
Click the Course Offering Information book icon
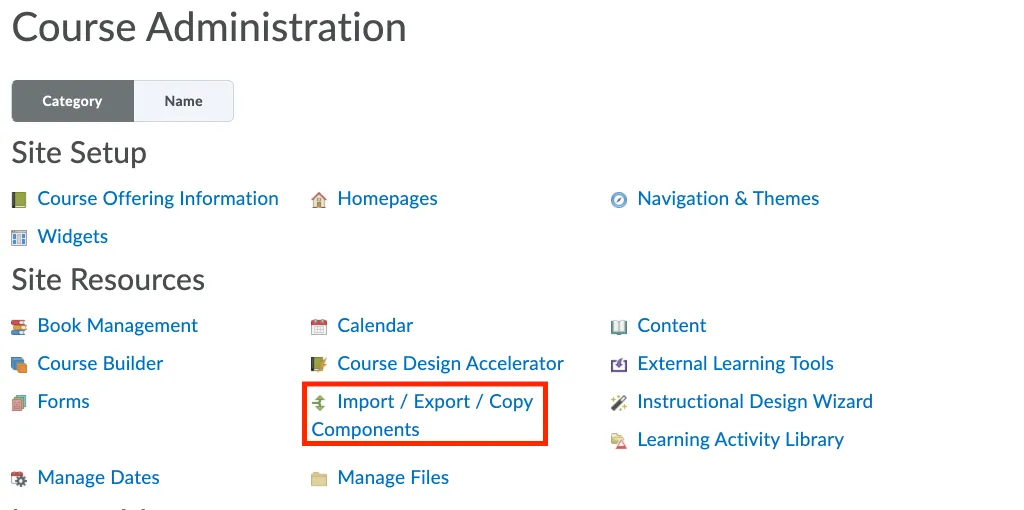(x=19, y=200)
